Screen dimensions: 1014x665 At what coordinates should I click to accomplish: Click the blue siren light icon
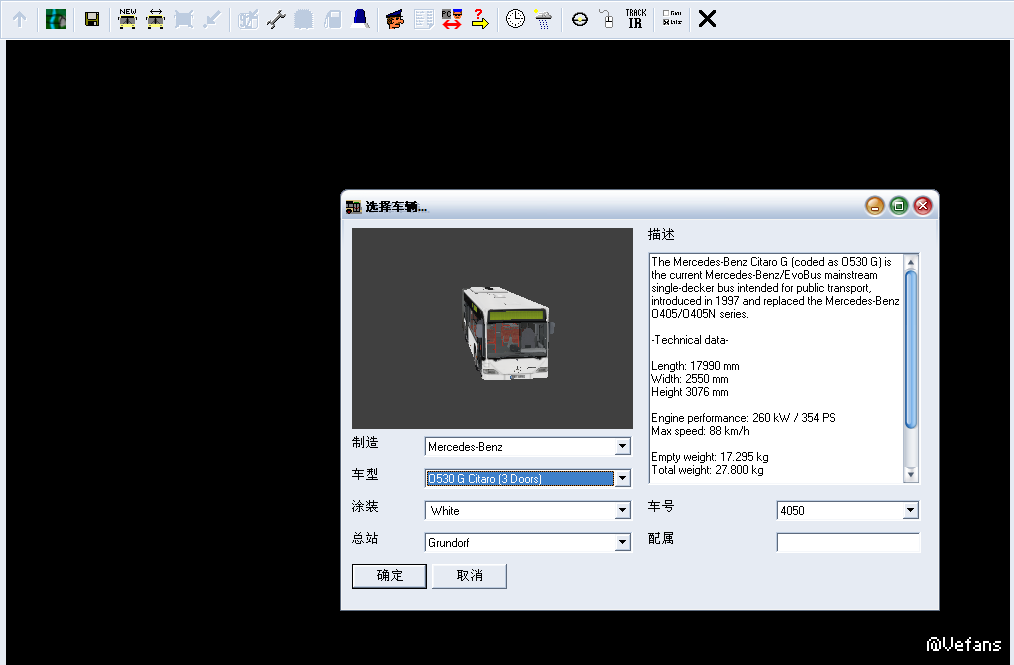(360, 19)
